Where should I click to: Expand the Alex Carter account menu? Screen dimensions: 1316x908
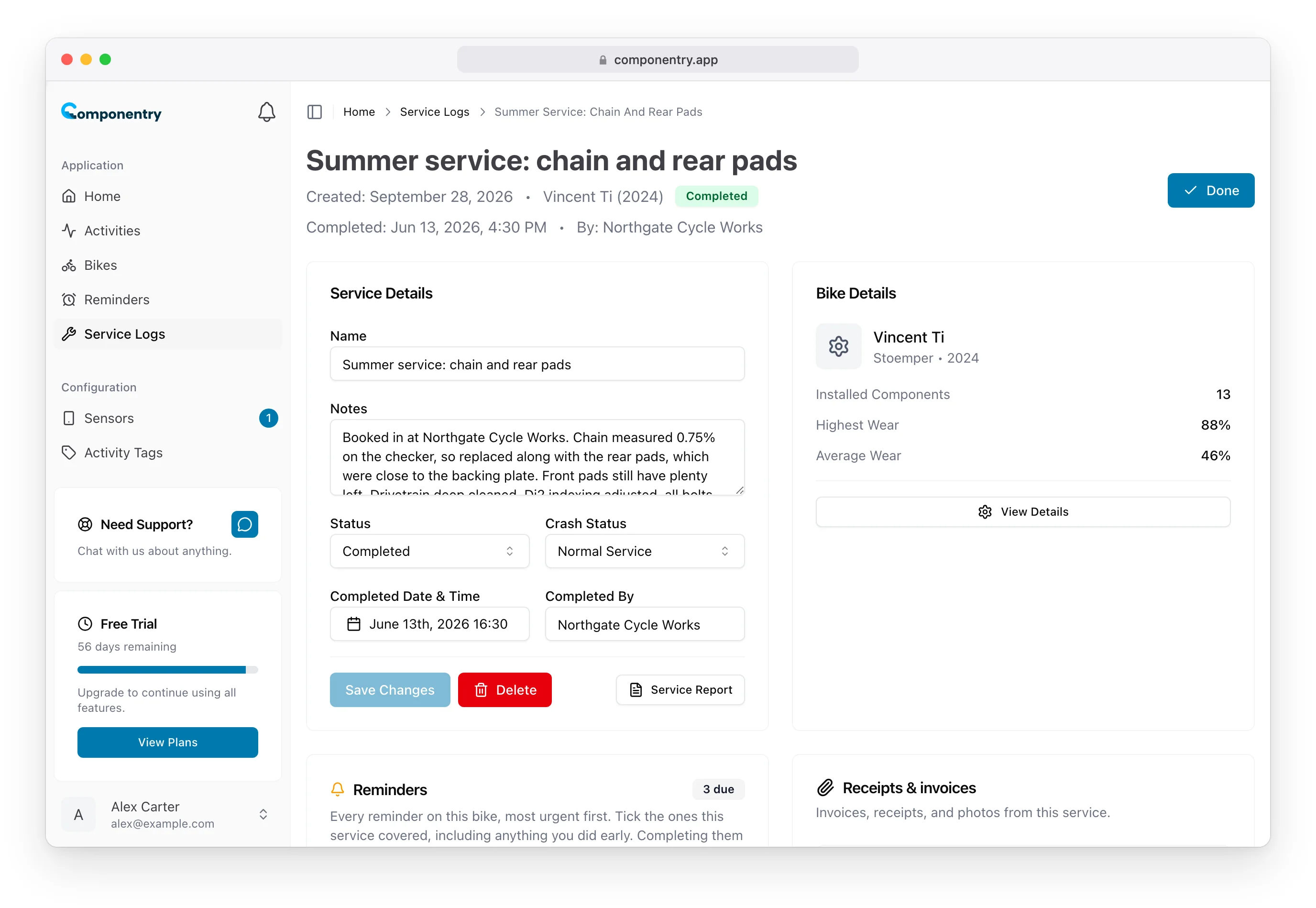pyautogui.click(x=263, y=814)
